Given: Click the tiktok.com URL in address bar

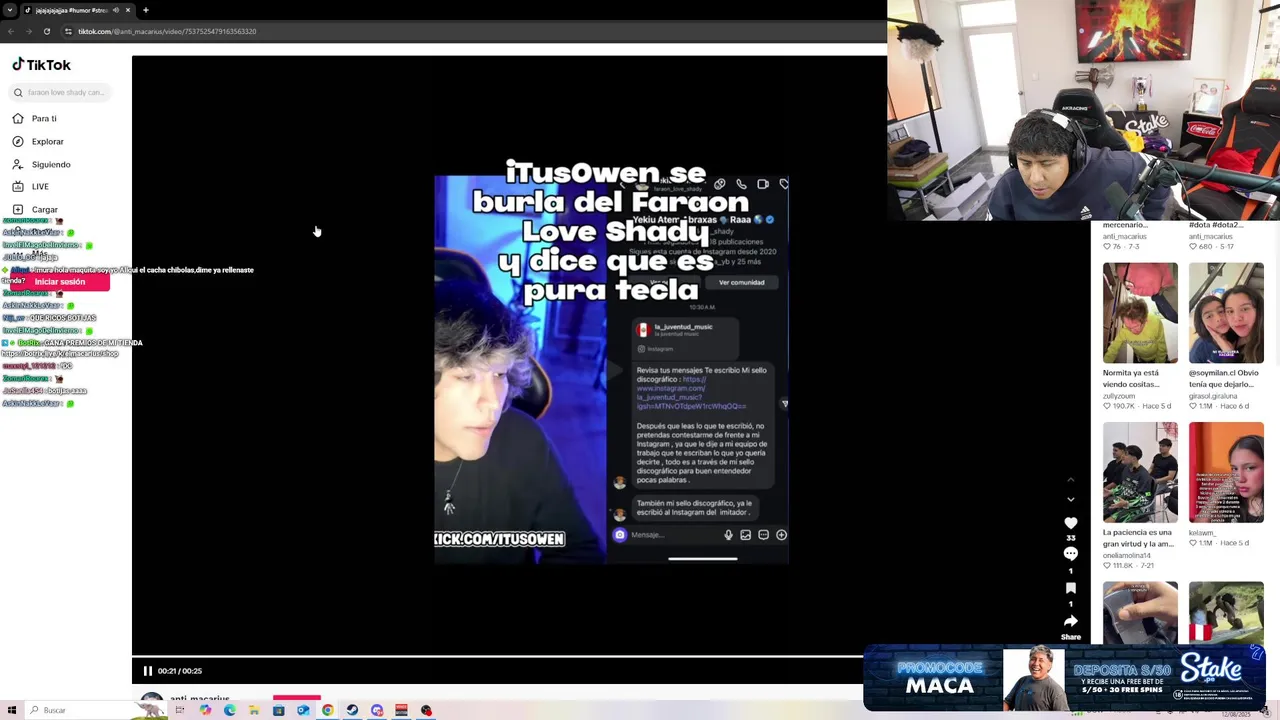Looking at the screenshot, I should tap(167, 31).
